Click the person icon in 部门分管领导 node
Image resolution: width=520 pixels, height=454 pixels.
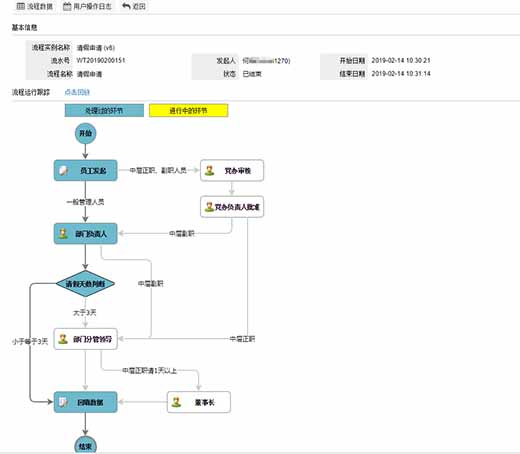click(63, 339)
